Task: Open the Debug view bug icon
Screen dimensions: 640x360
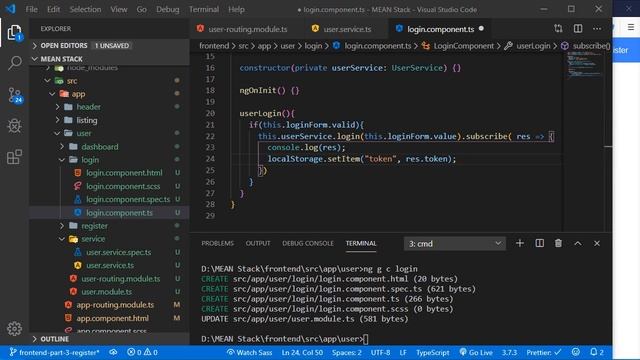Action: (14, 126)
